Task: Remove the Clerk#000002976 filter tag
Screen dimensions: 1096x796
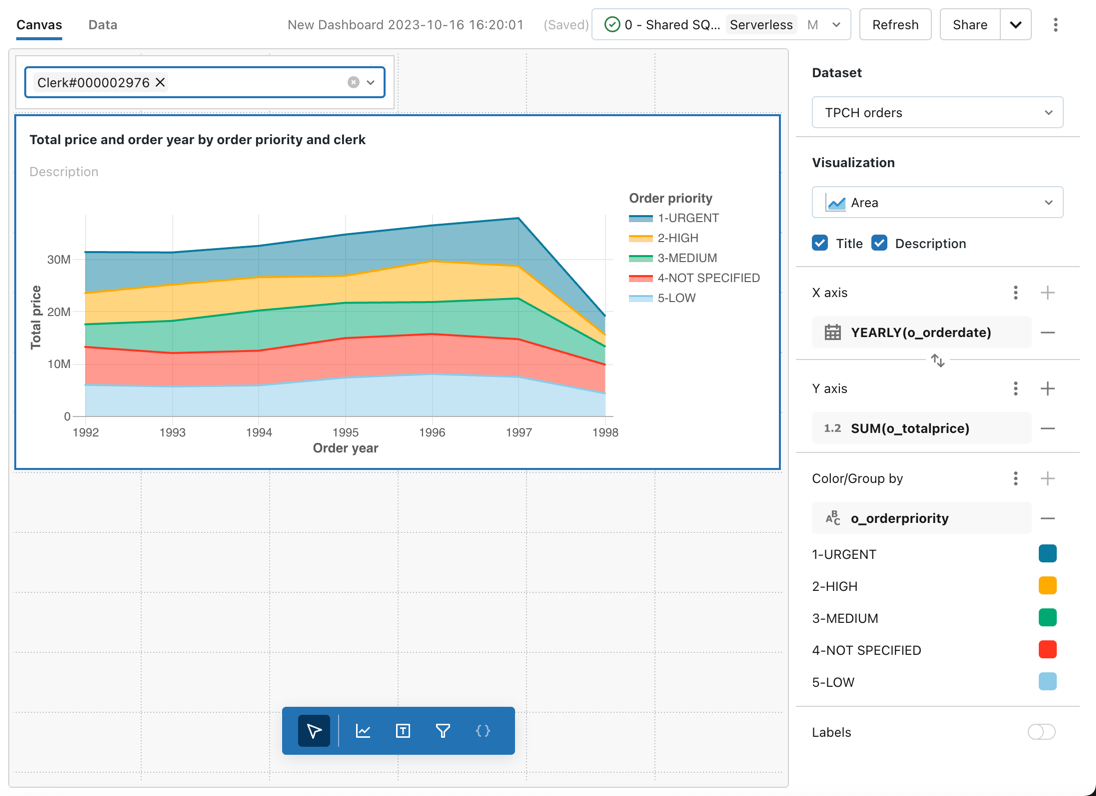Action: 160,82
